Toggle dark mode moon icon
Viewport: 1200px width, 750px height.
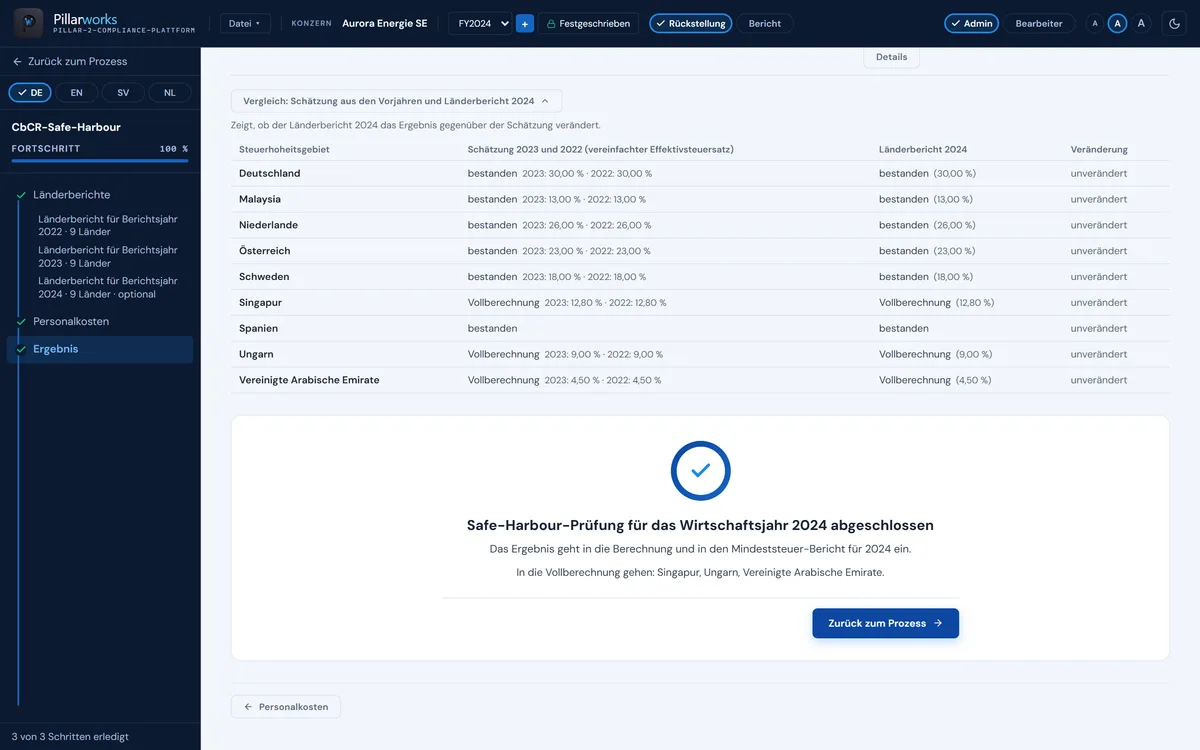tap(1175, 23)
